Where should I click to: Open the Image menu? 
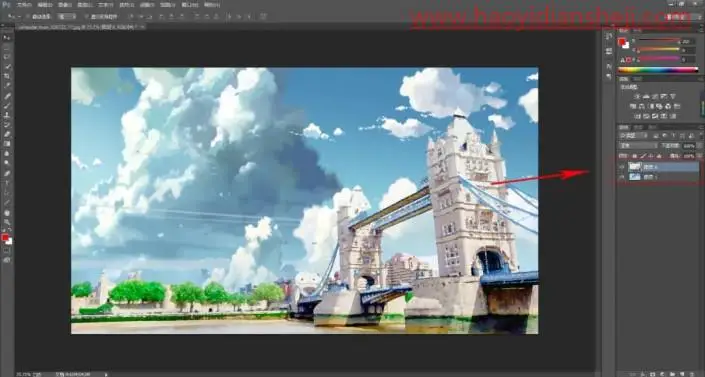coord(65,5)
